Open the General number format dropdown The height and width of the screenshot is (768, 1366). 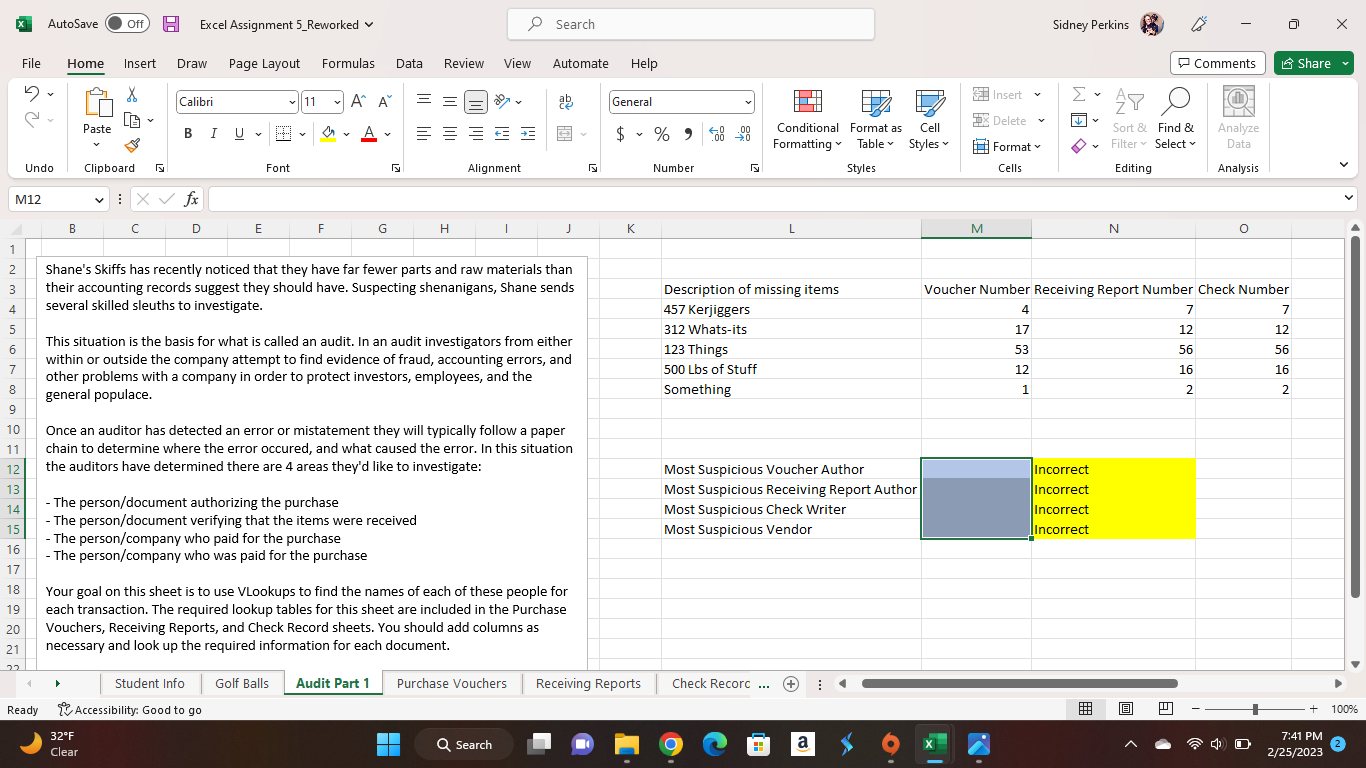[x=748, y=101]
